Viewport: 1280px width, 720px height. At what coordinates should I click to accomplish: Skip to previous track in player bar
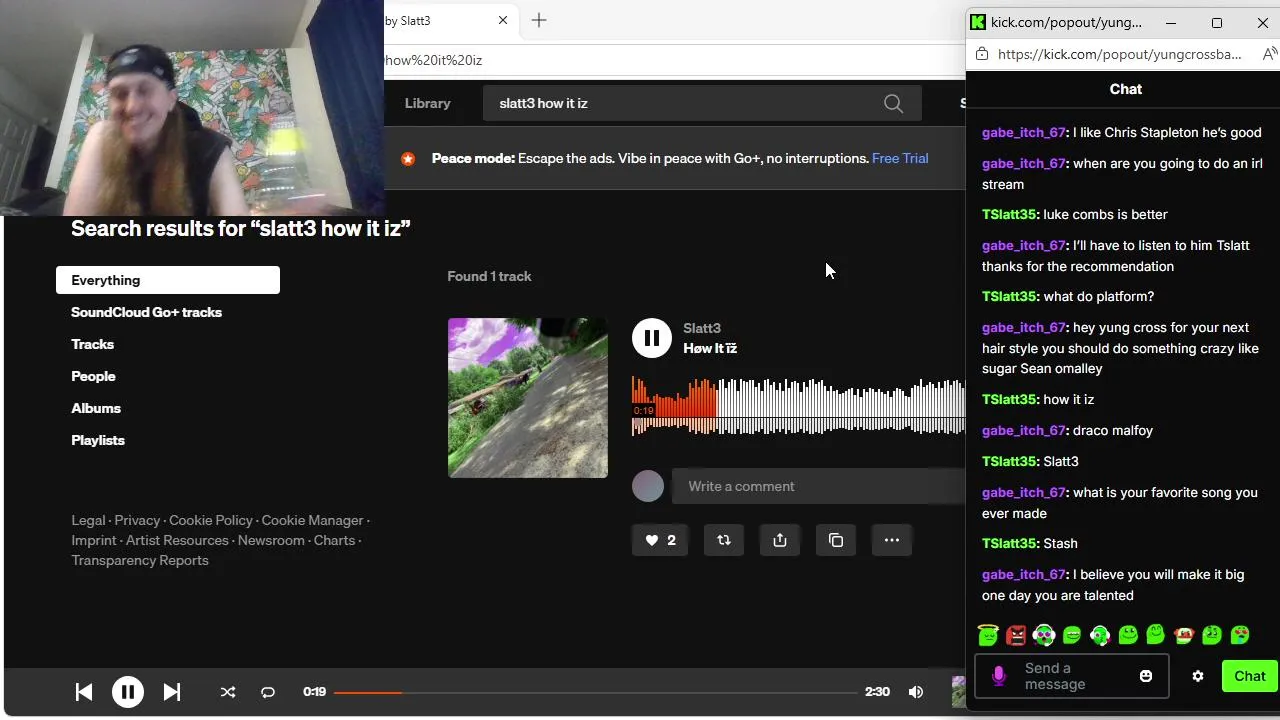[84, 692]
